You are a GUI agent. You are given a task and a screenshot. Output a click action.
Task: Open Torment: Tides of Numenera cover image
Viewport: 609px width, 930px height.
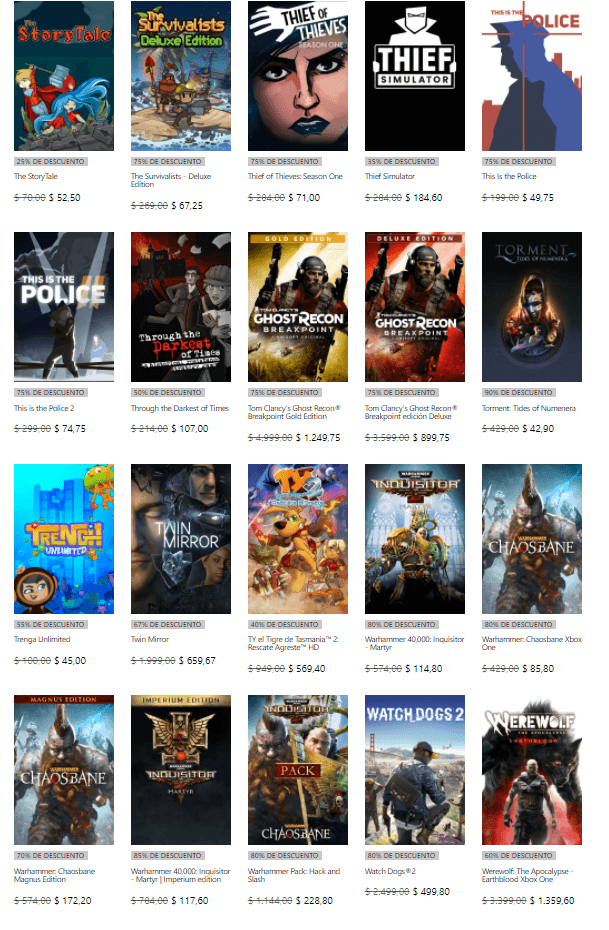[x=532, y=307]
